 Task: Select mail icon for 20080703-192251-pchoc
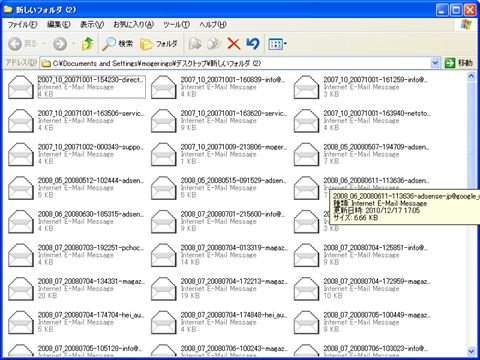tap(21, 256)
